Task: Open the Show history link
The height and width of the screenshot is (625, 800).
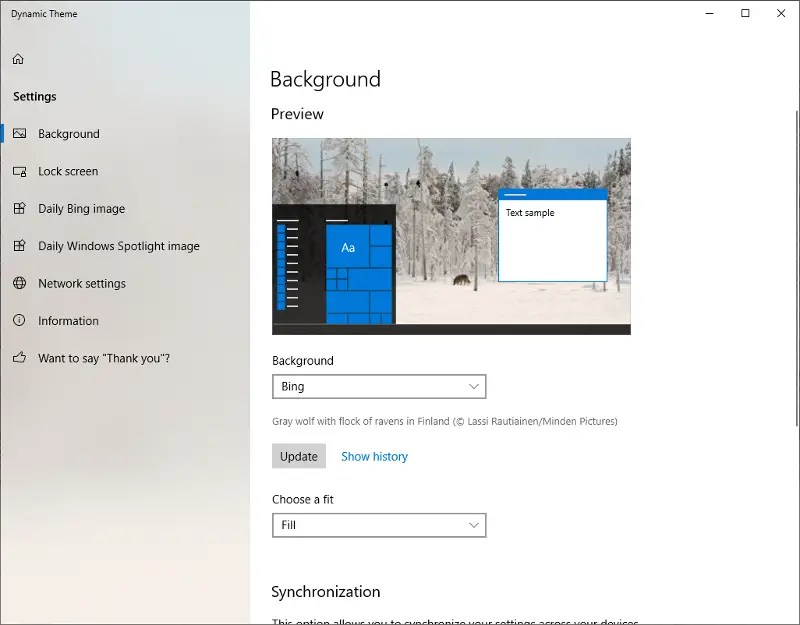Action: click(374, 456)
